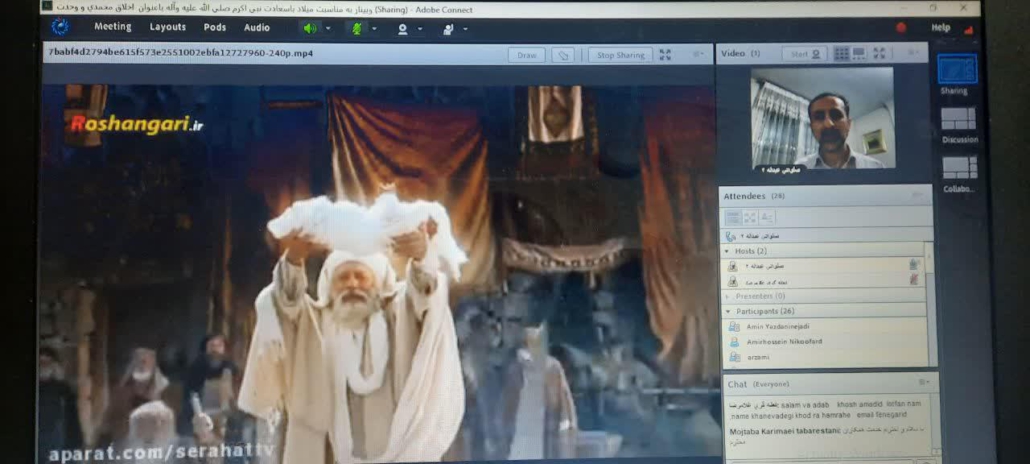Select participant arzami
This screenshot has height=464, width=1030.
[x=824, y=357]
